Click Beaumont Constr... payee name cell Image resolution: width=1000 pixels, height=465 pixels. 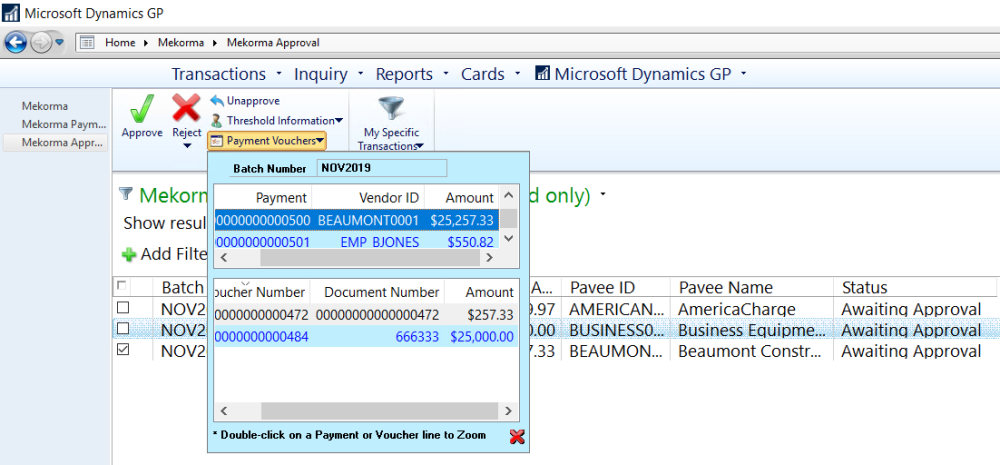pos(749,351)
